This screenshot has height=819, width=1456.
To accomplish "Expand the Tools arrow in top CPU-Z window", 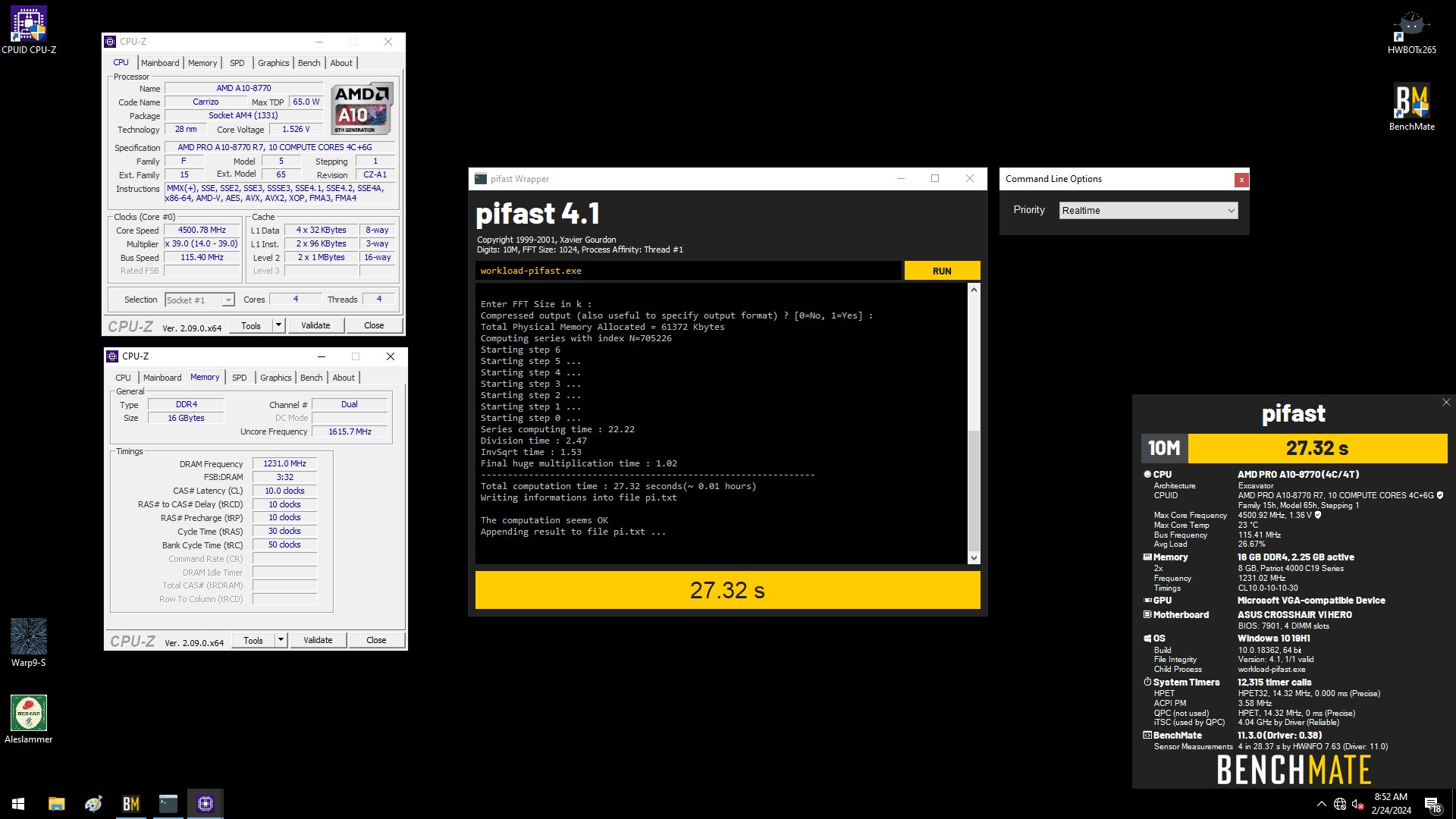I will [x=278, y=326].
